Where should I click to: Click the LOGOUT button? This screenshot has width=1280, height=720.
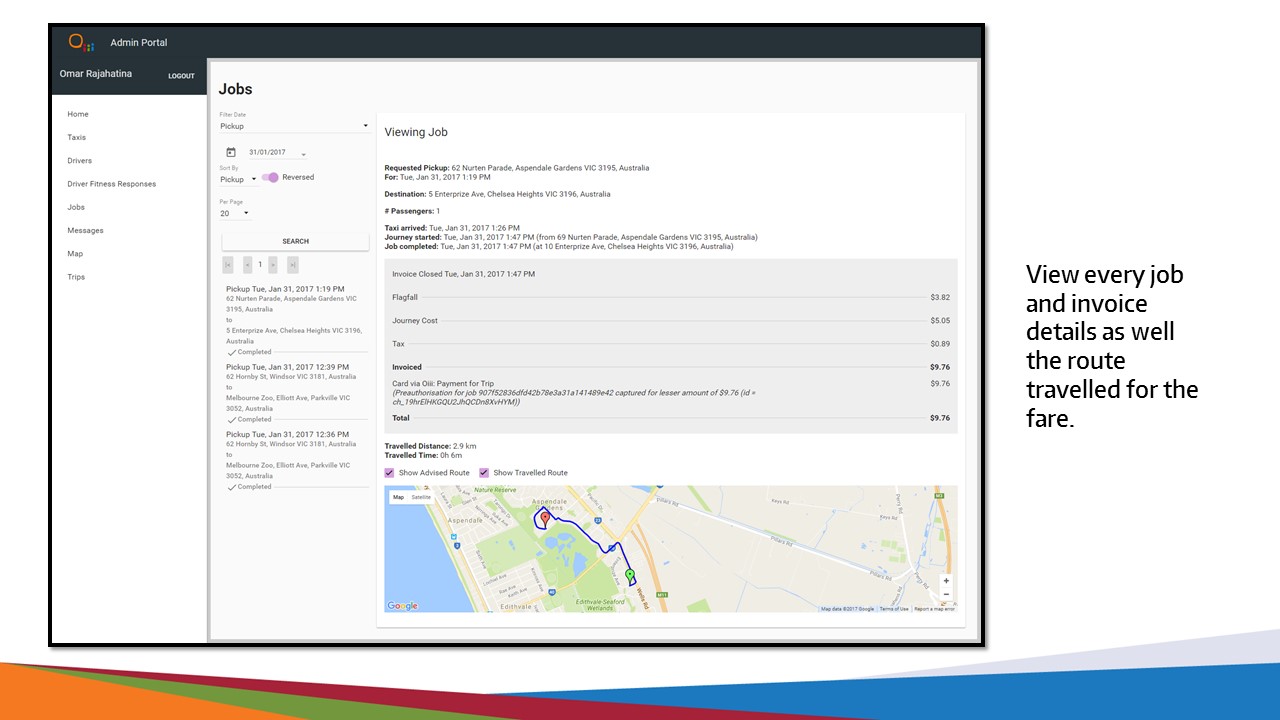tap(181, 76)
